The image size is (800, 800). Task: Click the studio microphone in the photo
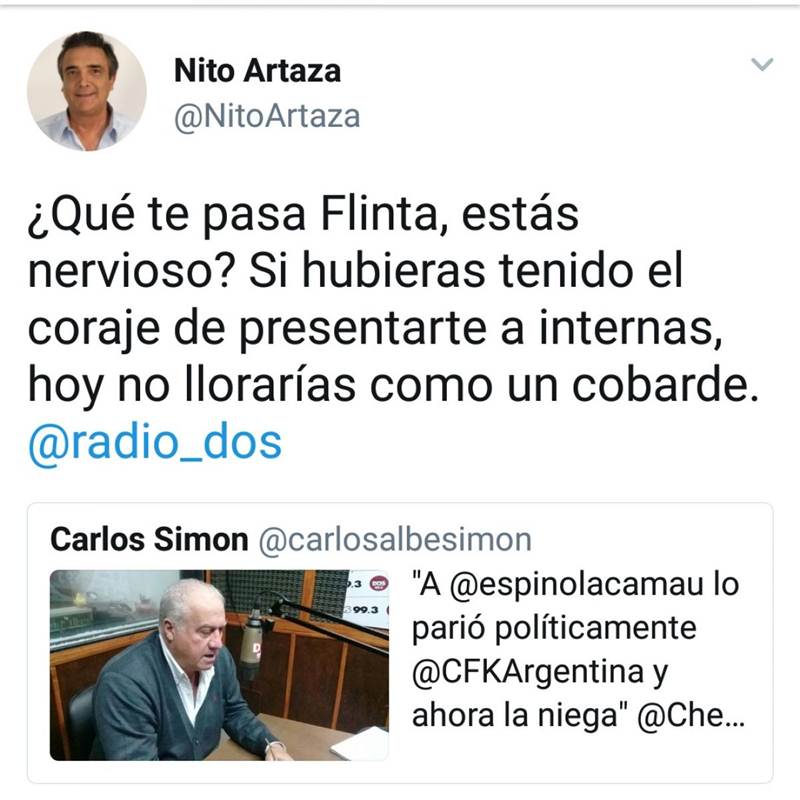(x=252, y=644)
